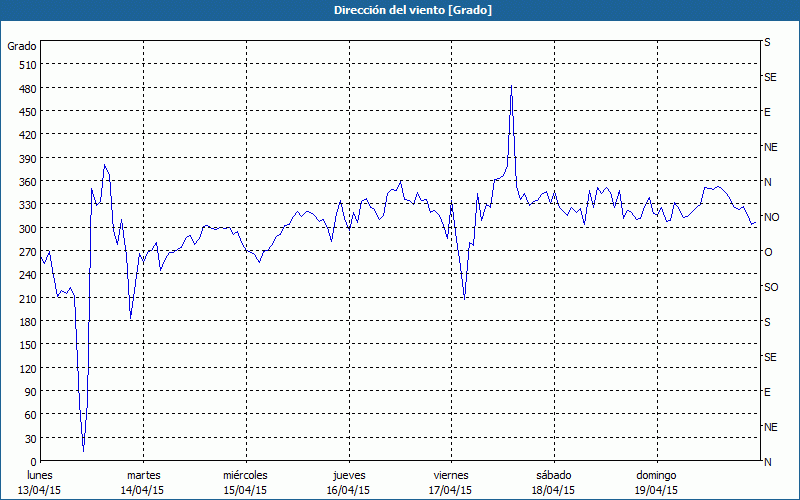Click the "O" compass label on the right axis
Screen dimensions: 800x500
coord(768,252)
